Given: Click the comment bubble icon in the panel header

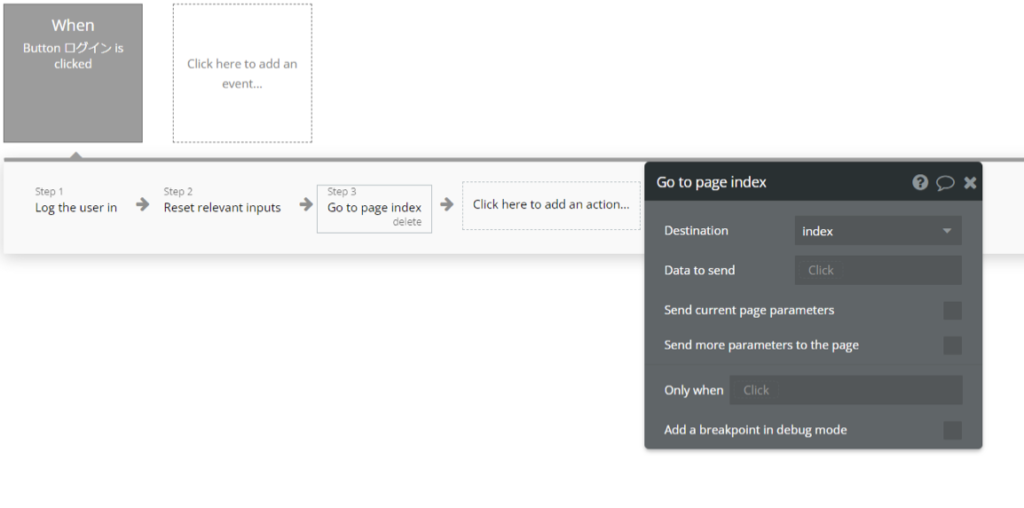Looking at the screenshot, I should point(945,183).
